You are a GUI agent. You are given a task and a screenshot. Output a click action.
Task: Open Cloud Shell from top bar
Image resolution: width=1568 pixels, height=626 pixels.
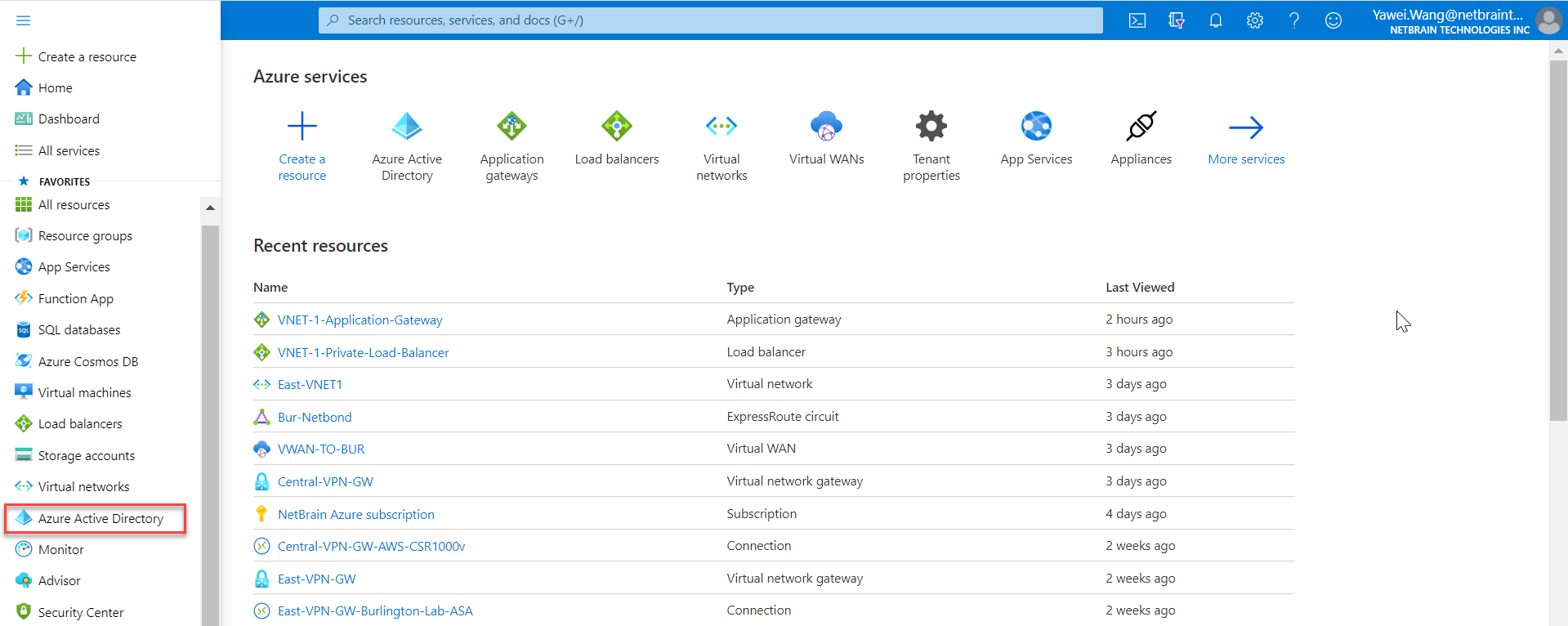tap(1137, 20)
